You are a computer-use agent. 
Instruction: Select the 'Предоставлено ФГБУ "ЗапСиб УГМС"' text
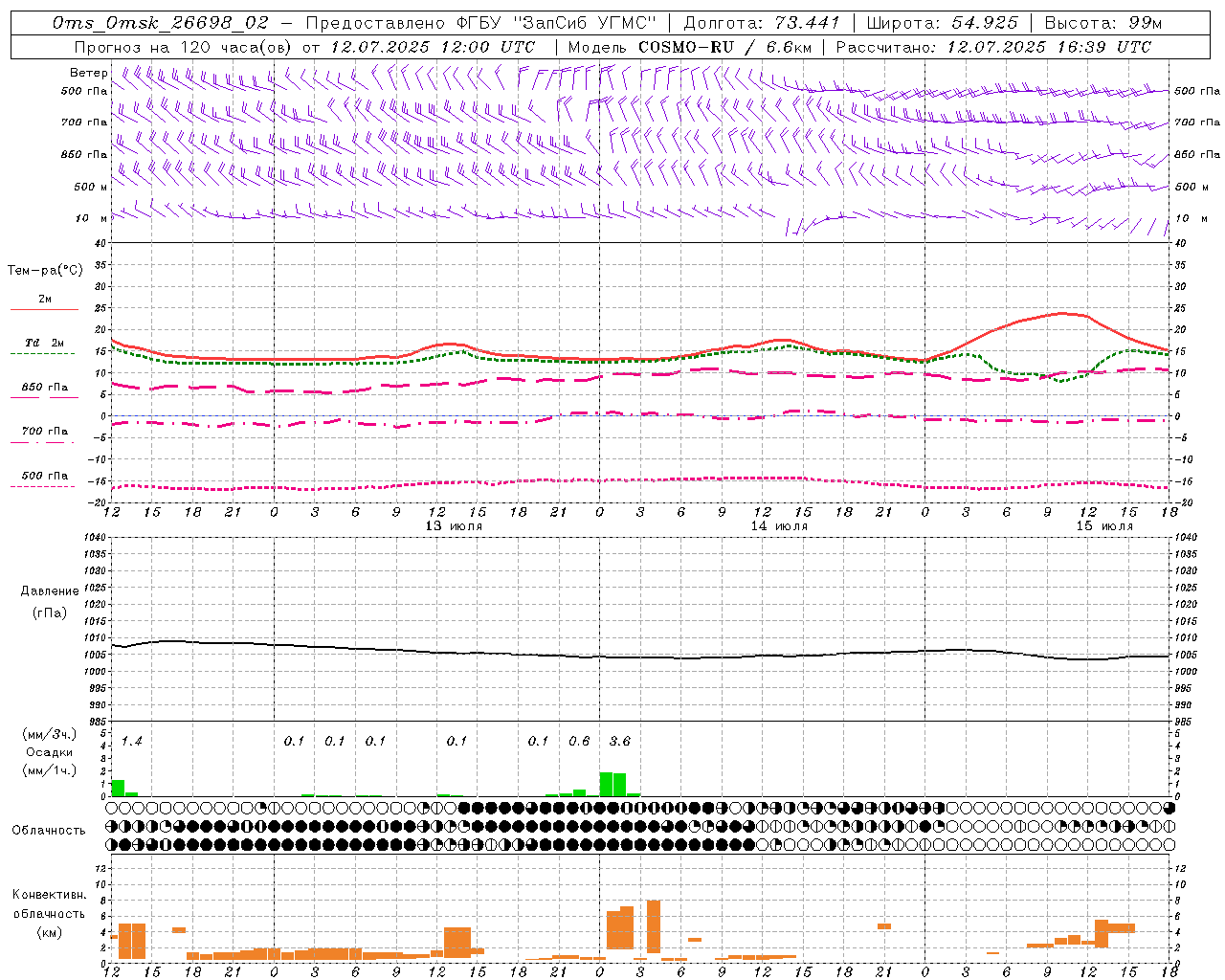481,22
